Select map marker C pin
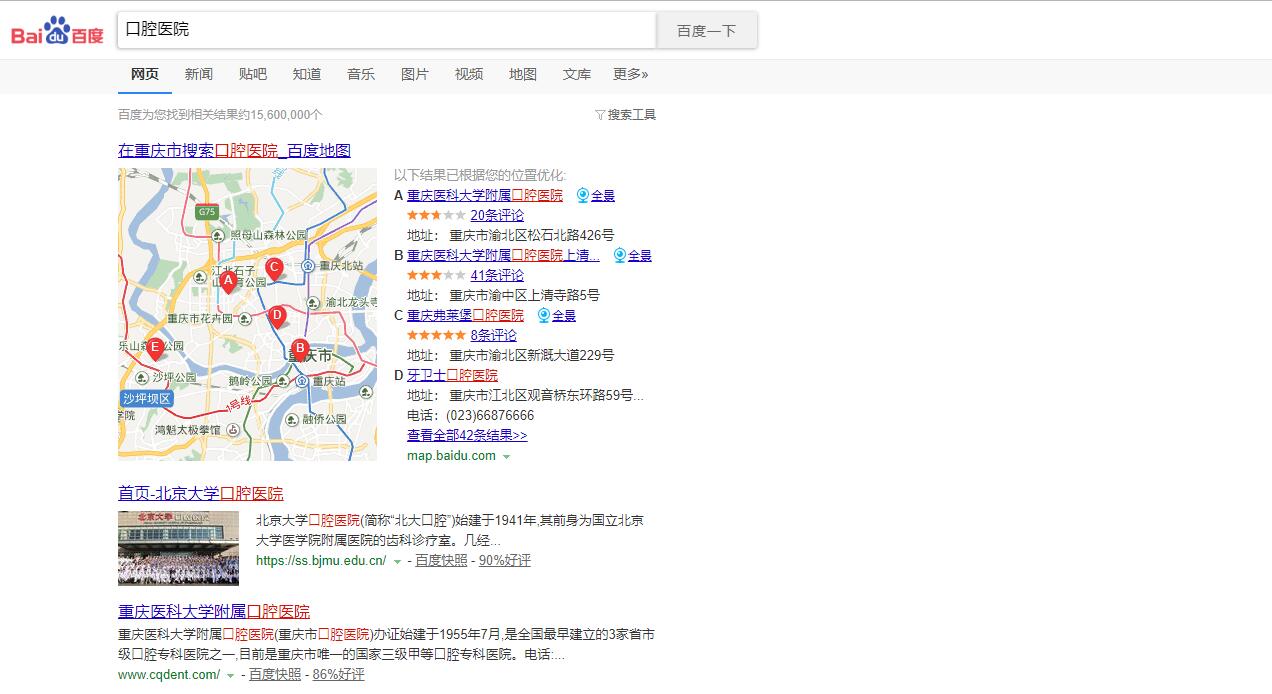The image size is (1272, 694). [x=274, y=267]
